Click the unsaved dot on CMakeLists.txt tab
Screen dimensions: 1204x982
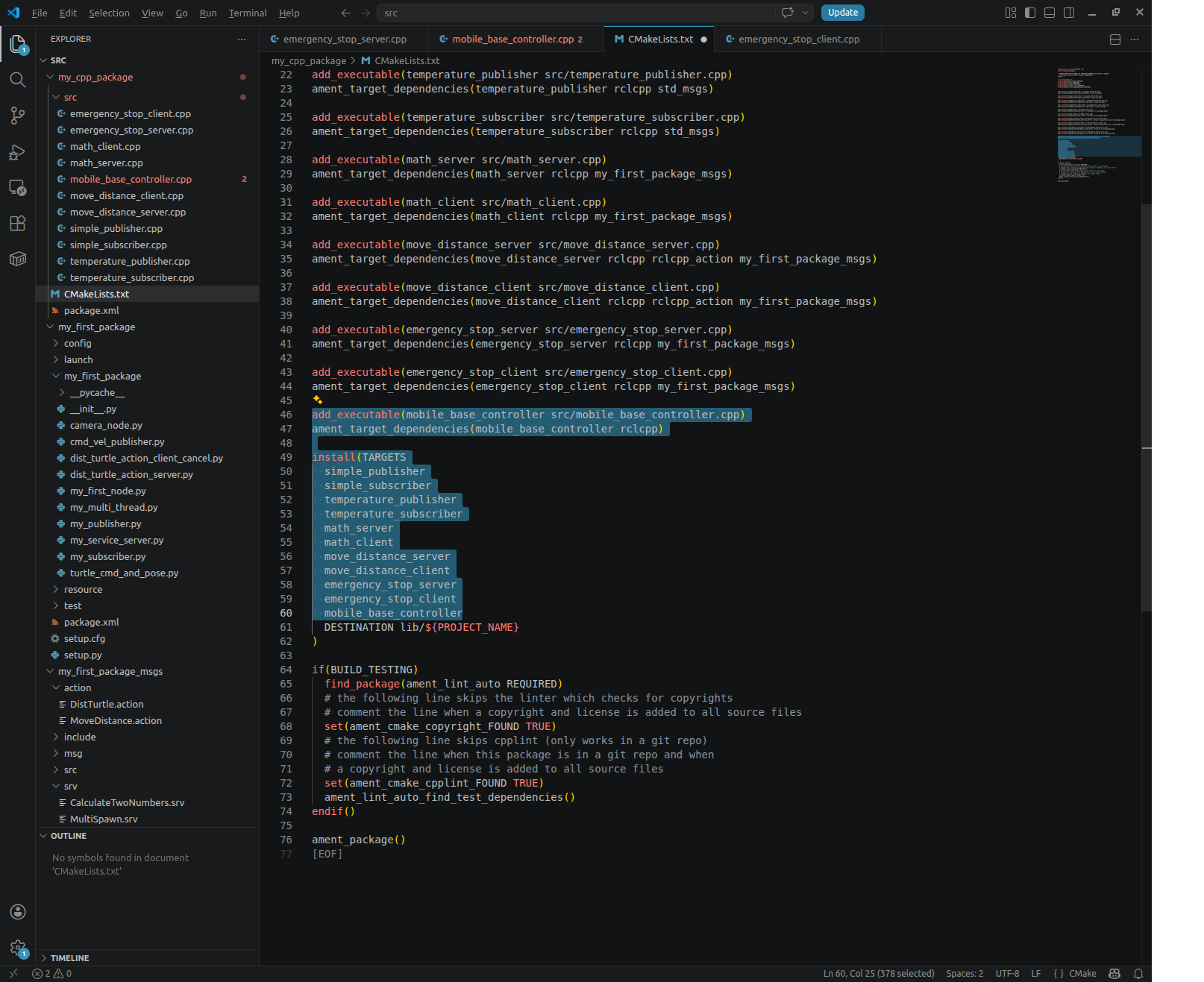click(x=703, y=40)
